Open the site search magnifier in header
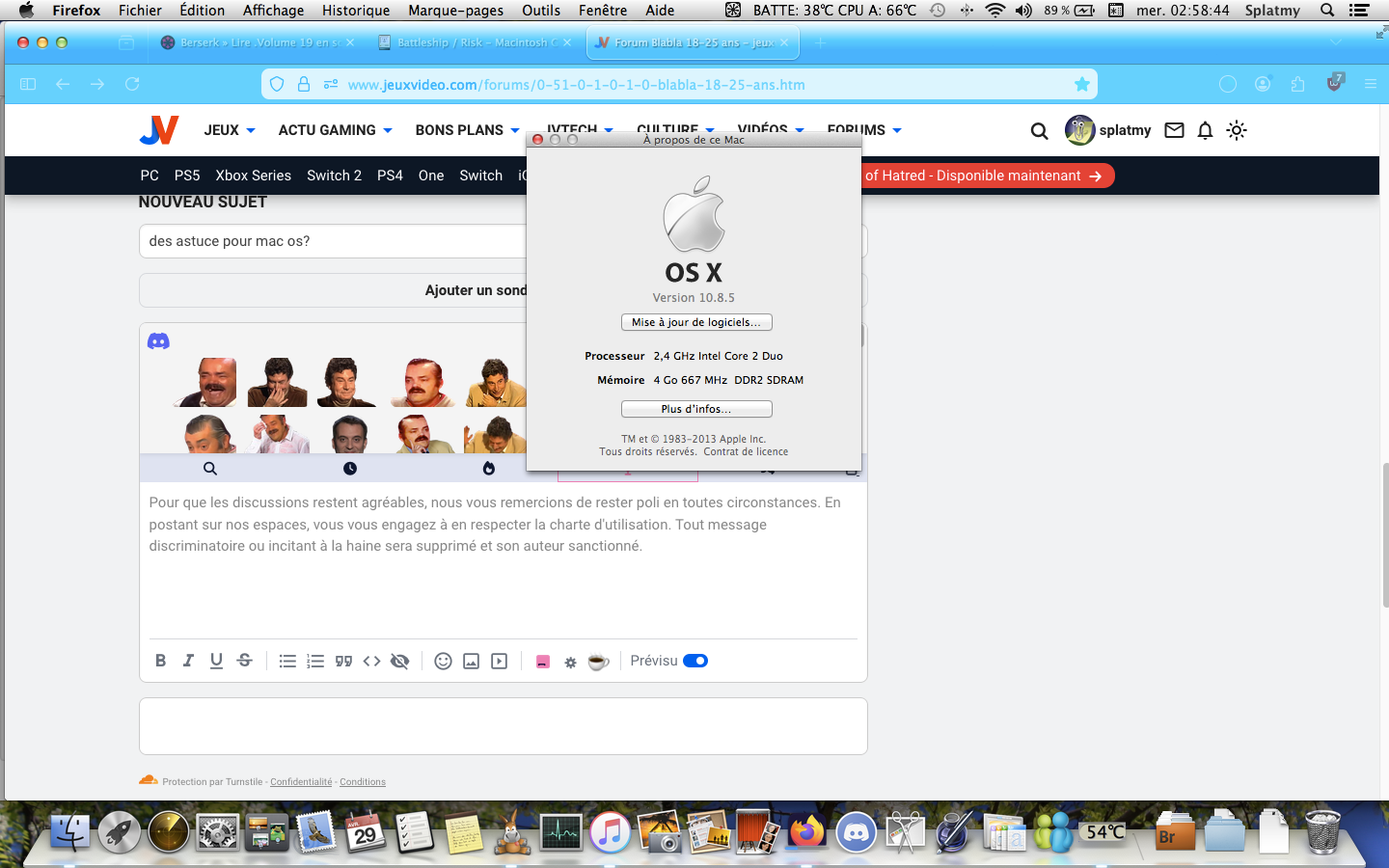This screenshot has height=868, width=1389. (1039, 130)
